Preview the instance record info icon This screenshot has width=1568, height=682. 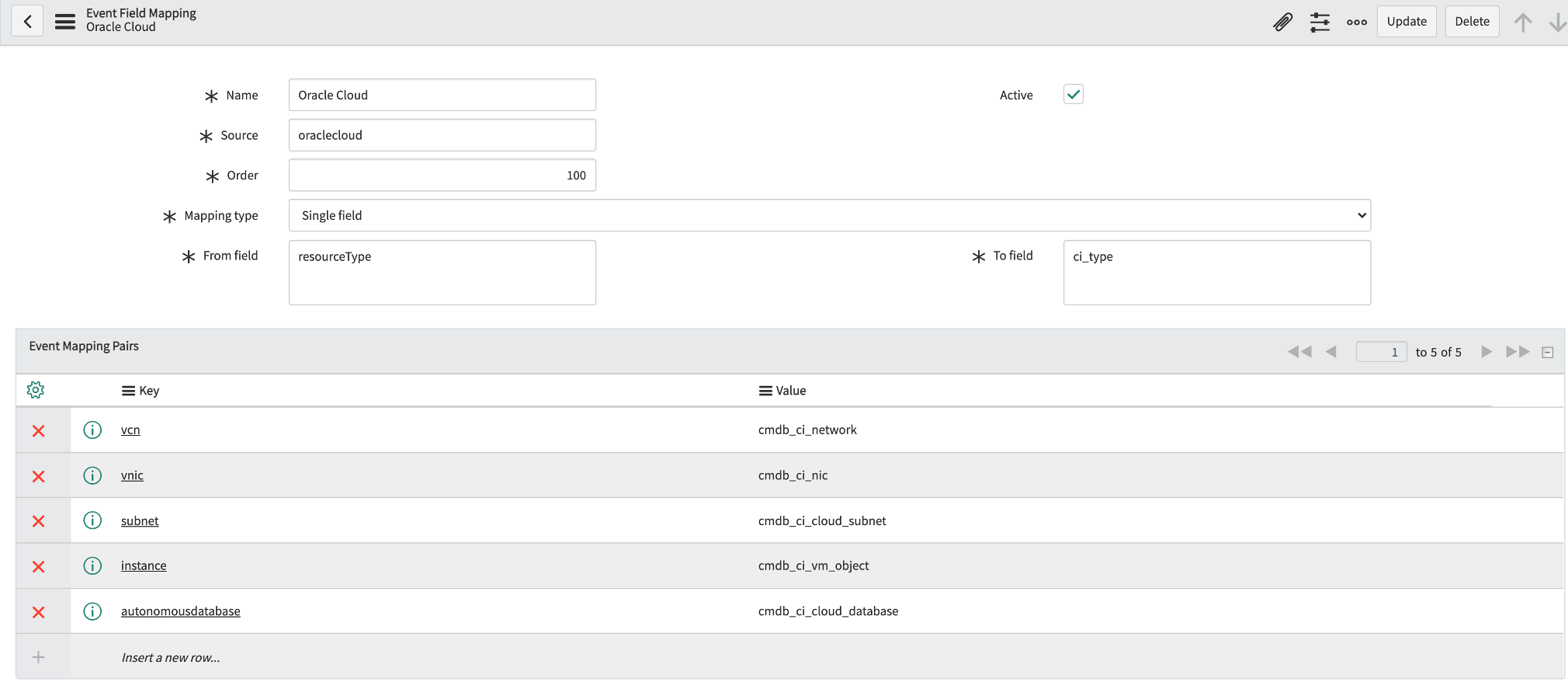click(92, 565)
